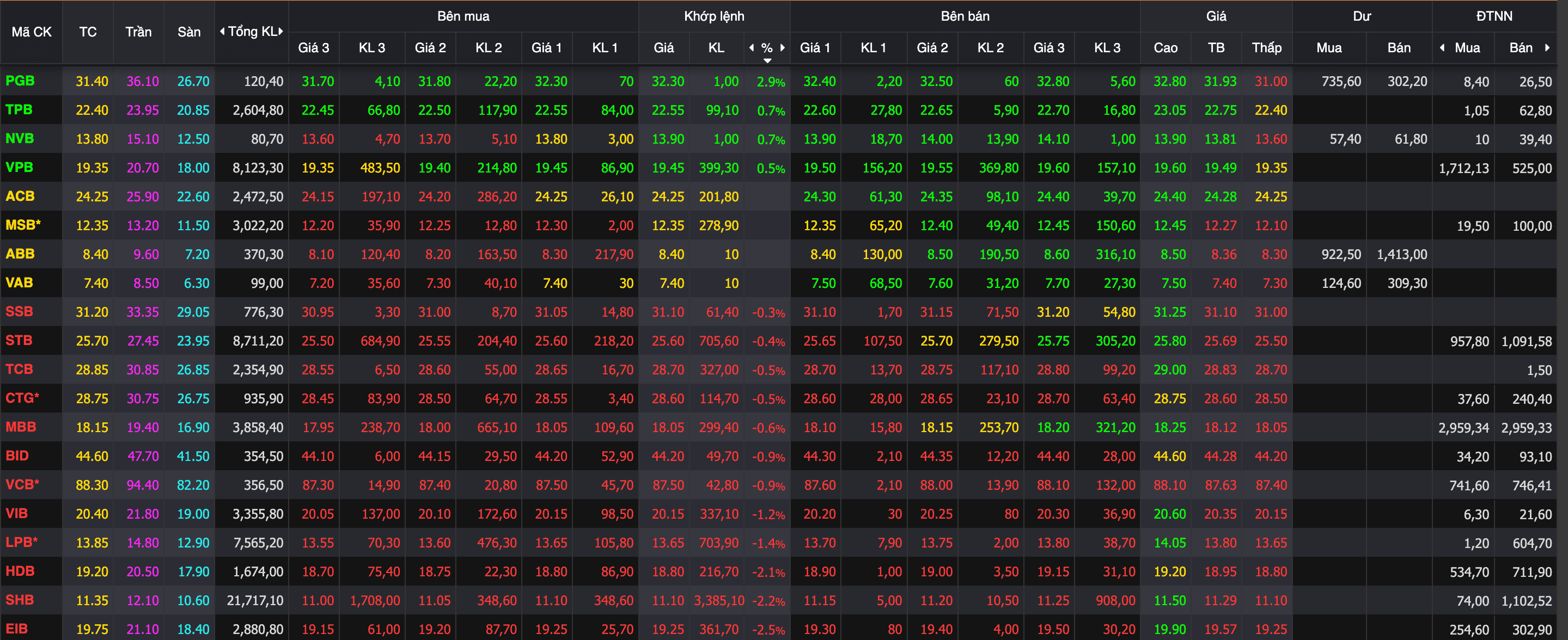
Task: Open the TPB stock symbol
Action: point(19,109)
